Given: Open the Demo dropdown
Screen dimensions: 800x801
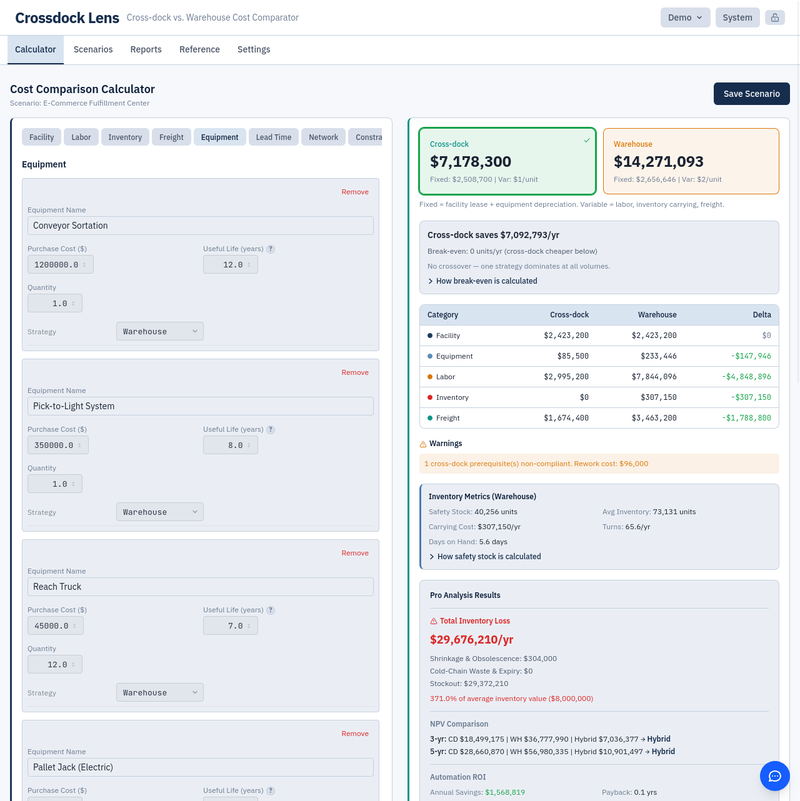Looking at the screenshot, I should (685, 17).
